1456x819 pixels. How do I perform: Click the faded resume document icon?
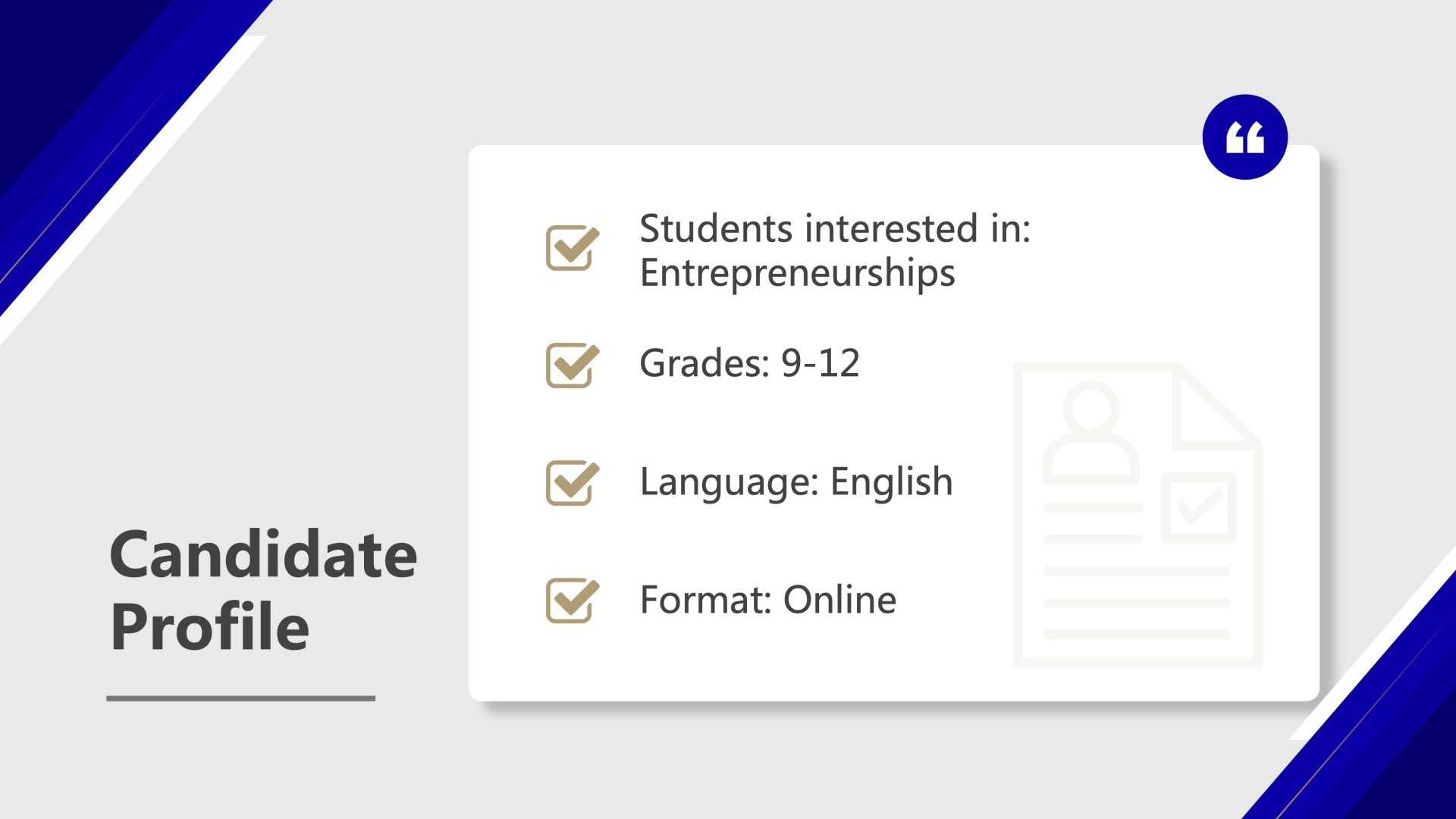[x=1137, y=515]
